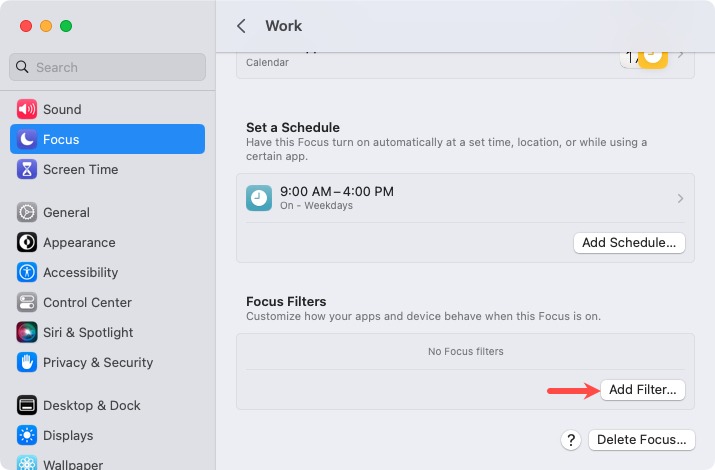Select the highlighted Focus sidebar row

click(x=107, y=139)
